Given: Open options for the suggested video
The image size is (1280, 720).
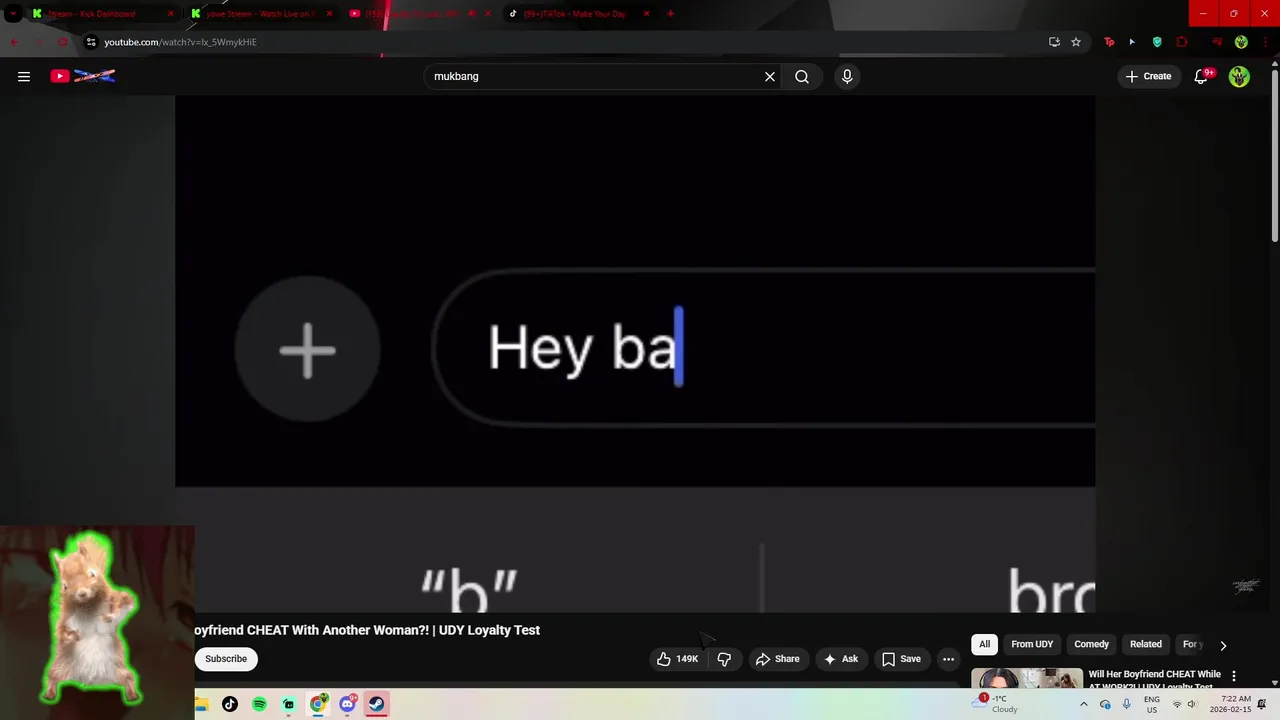Looking at the screenshot, I should point(1234,676).
